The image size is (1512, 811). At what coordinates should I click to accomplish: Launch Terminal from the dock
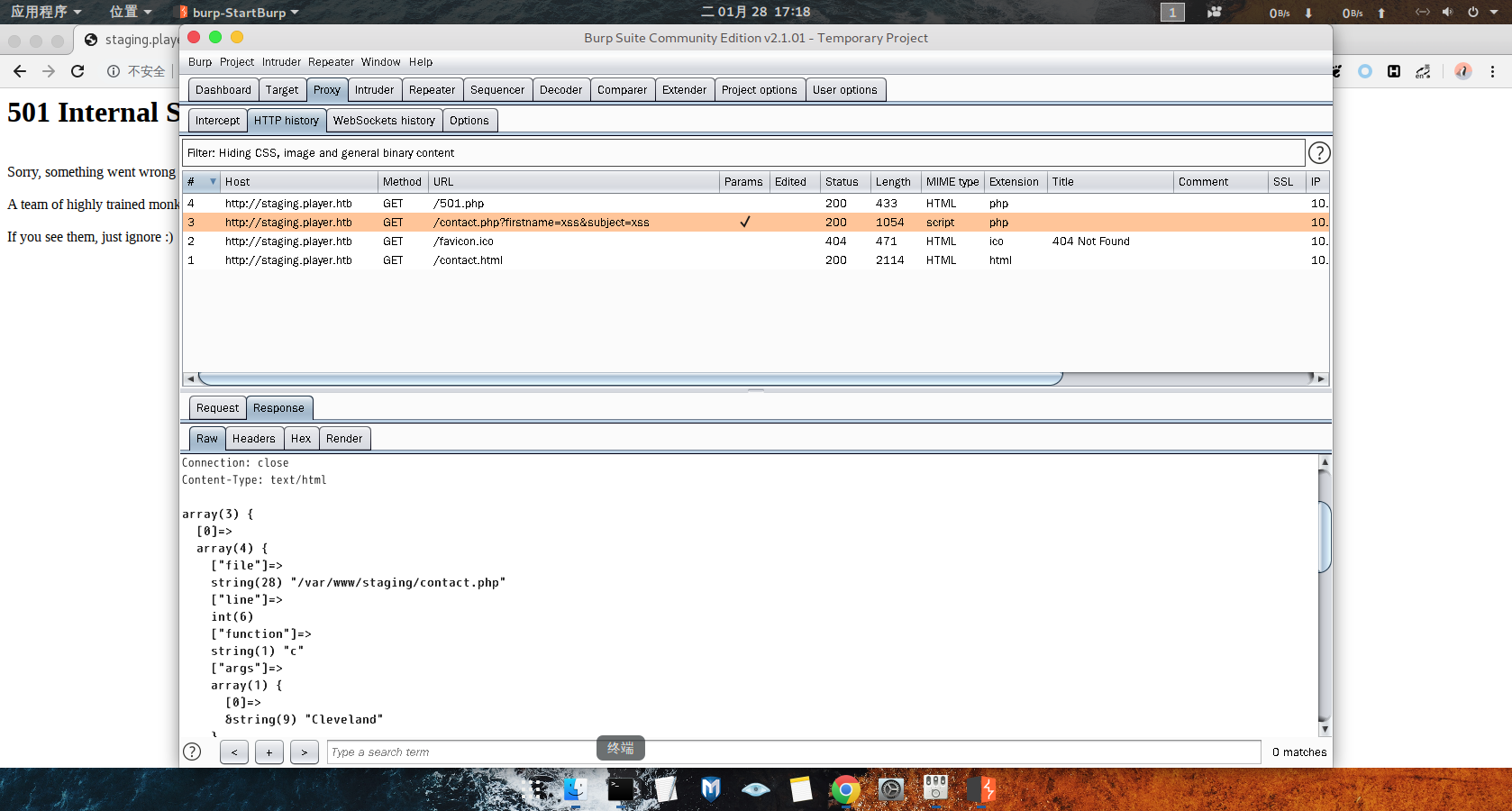(620, 790)
